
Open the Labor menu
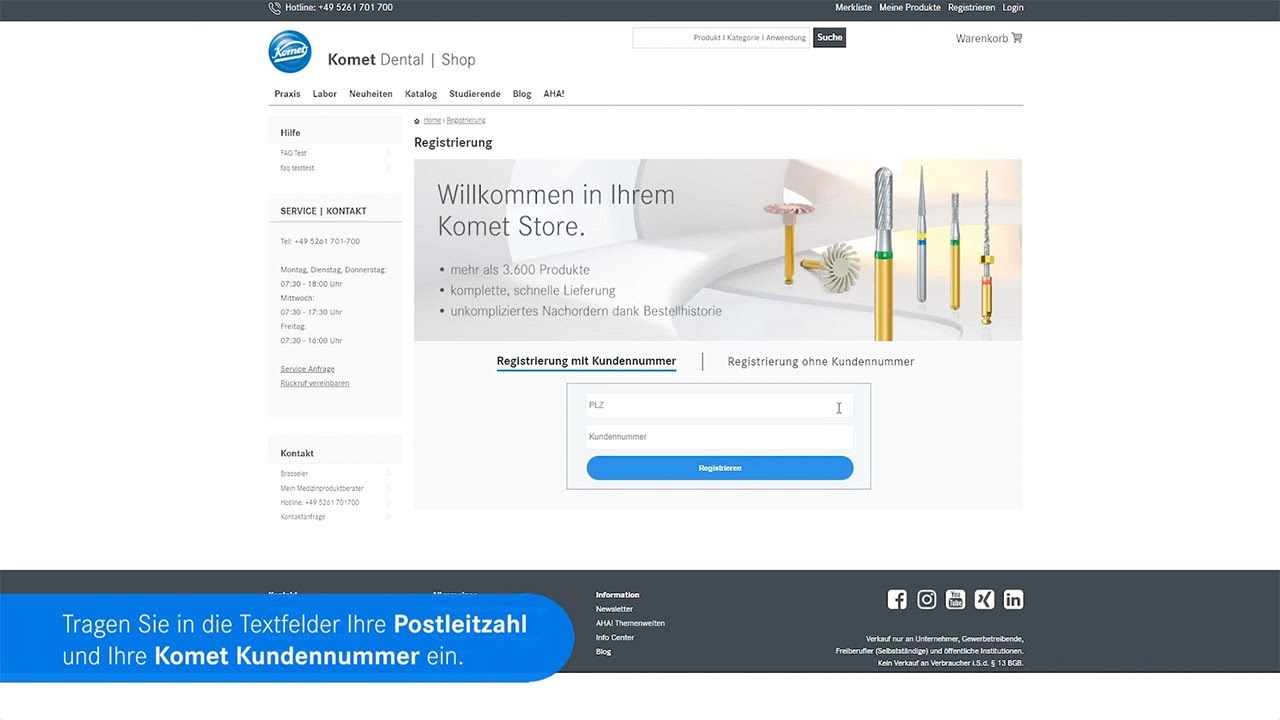pos(324,94)
